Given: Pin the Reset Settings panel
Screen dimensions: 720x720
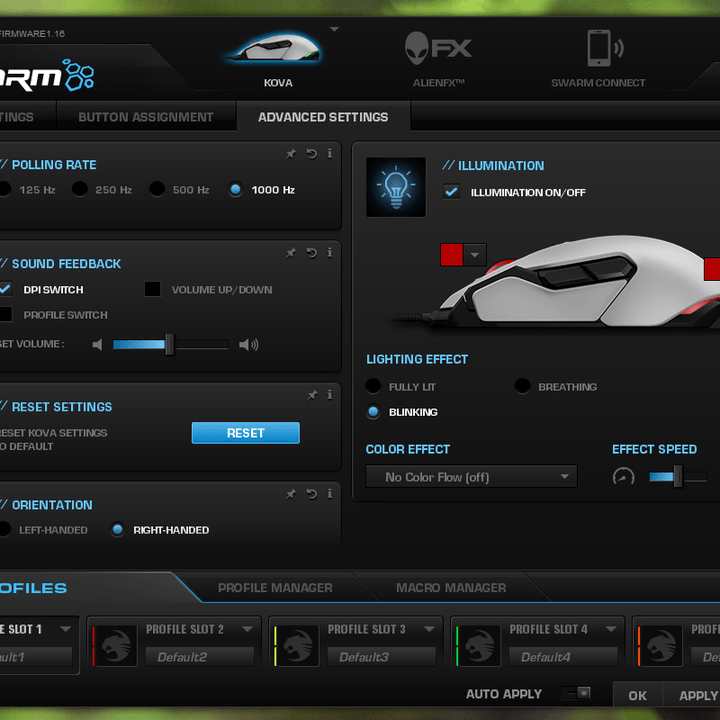Looking at the screenshot, I should 313,395.
